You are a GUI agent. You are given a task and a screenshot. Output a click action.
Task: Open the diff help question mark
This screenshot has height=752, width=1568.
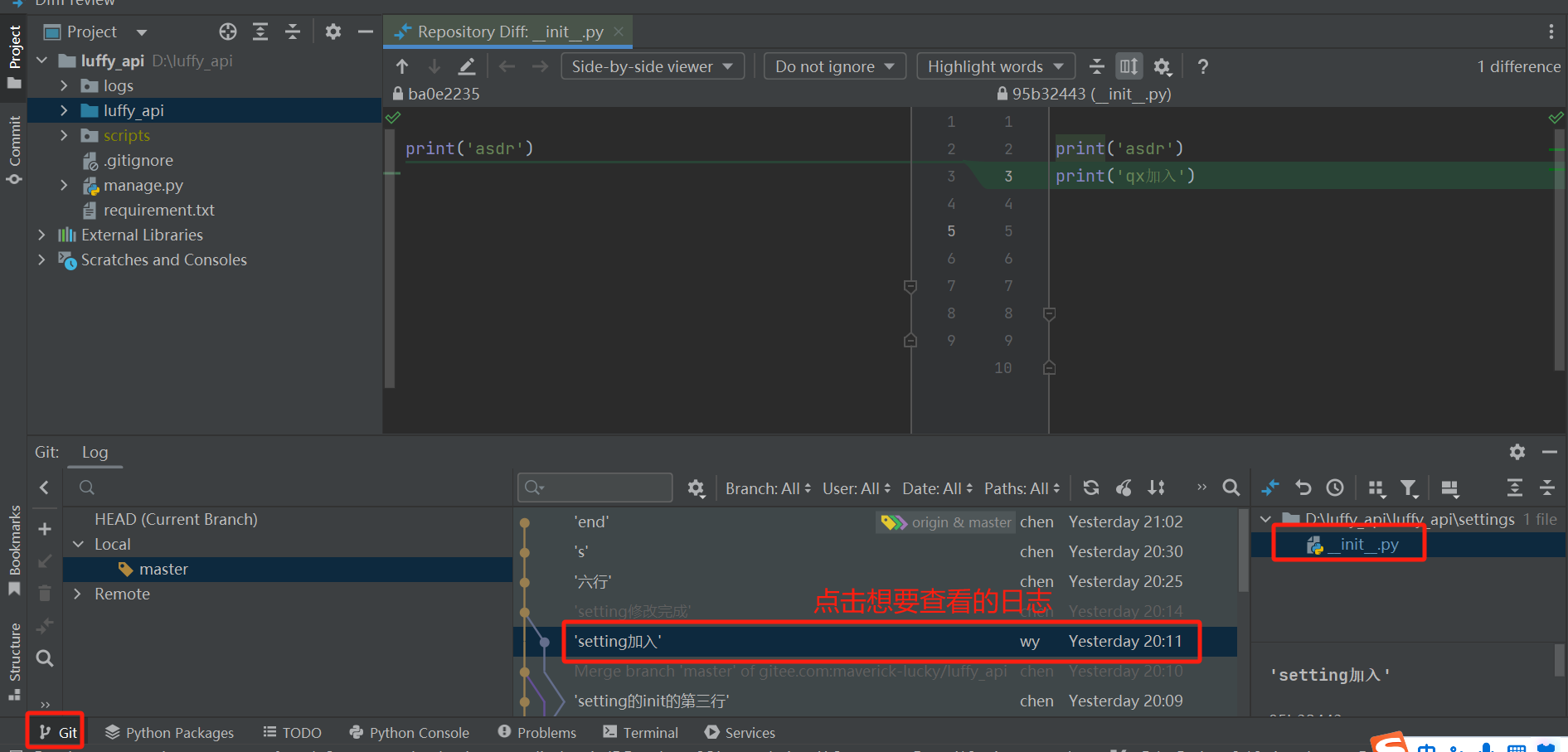[1202, 66]
